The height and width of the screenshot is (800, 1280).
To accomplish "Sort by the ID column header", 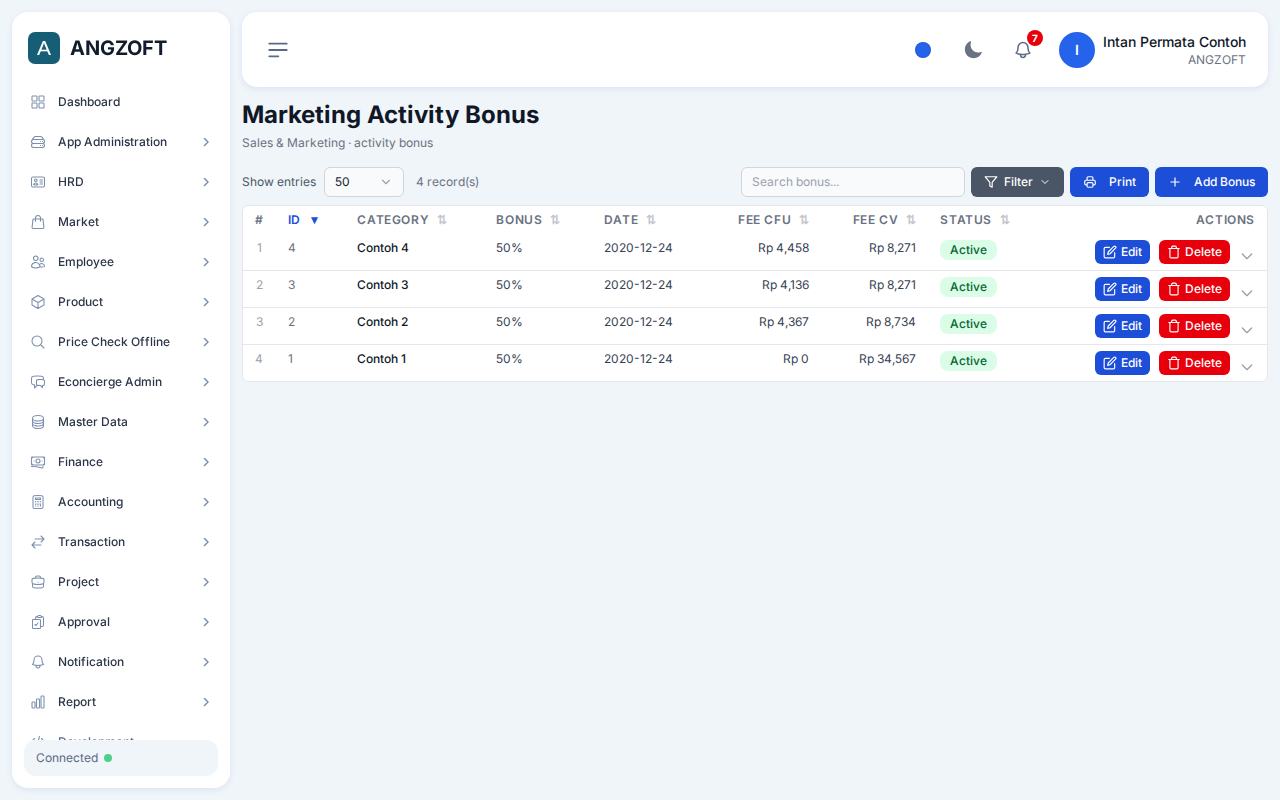I will click(303, 220).
